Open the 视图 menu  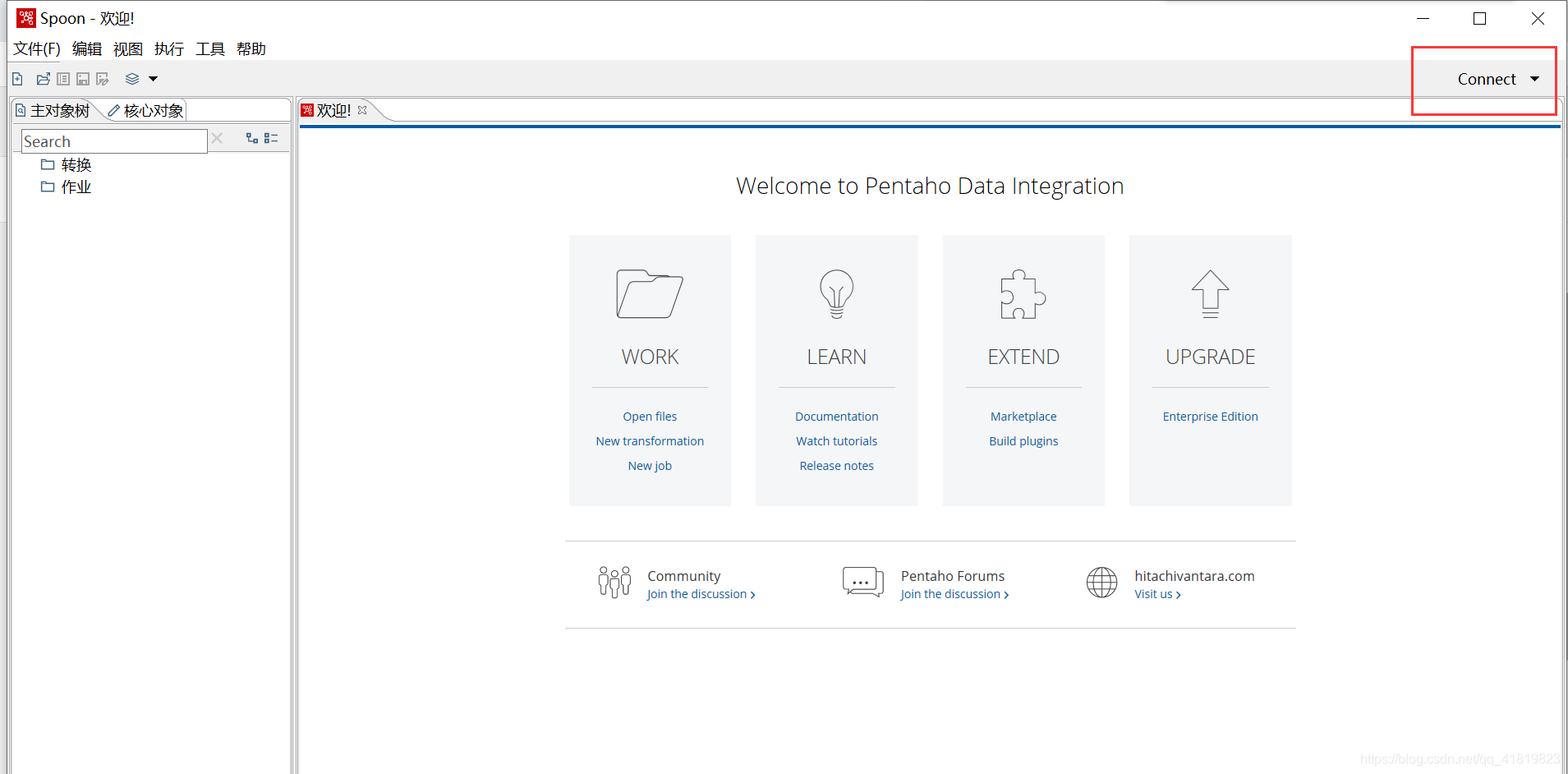(x=128, y=49)
